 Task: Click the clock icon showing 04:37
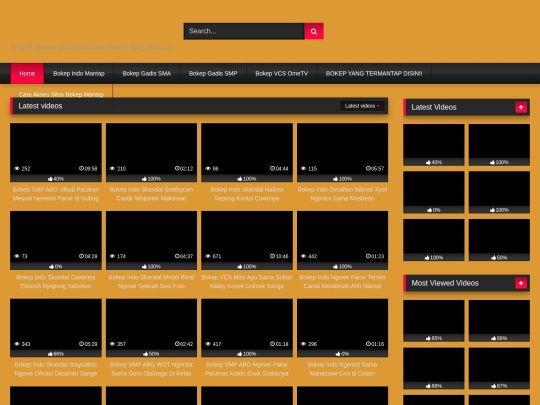pyautogui.click(x=177, y=256)
